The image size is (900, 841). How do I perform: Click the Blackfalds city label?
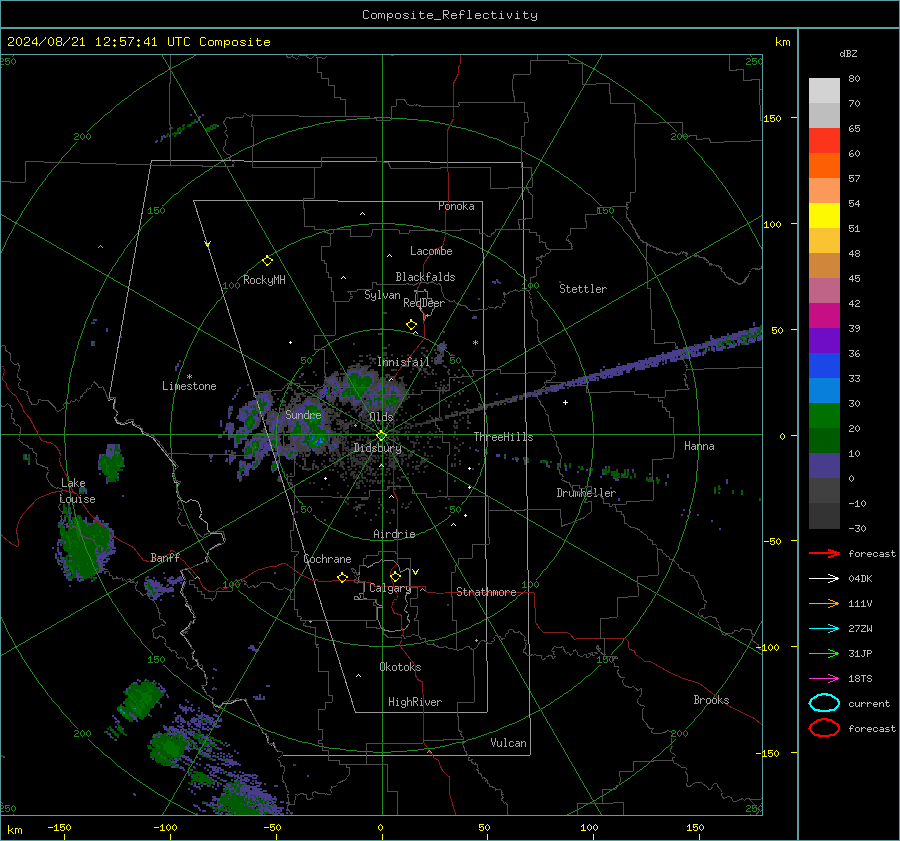click(x=425, y=277)
